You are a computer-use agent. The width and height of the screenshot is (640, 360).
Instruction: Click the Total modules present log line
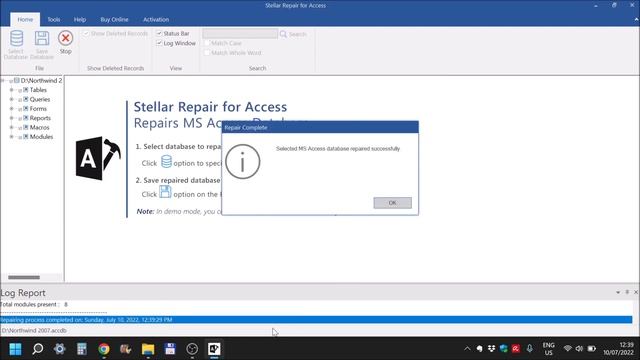[x=34, y=304]
